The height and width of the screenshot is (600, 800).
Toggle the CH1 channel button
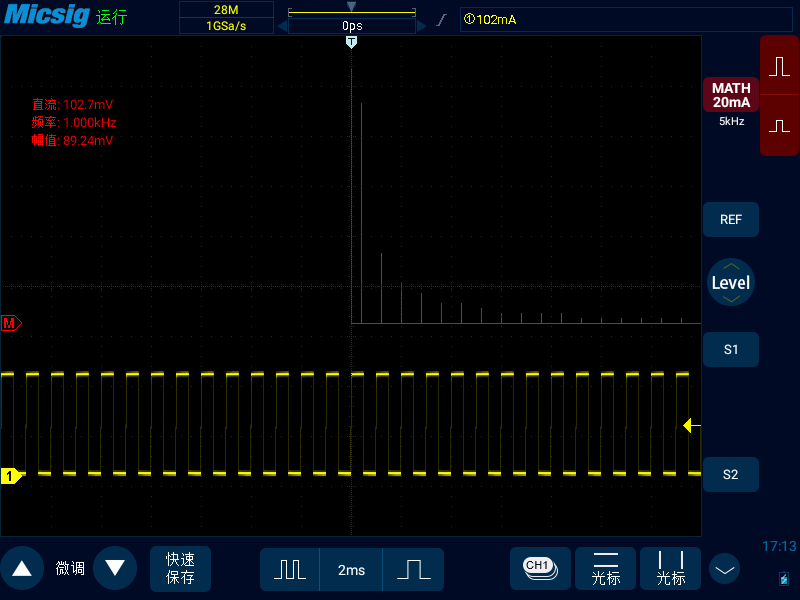pos(540,568)
